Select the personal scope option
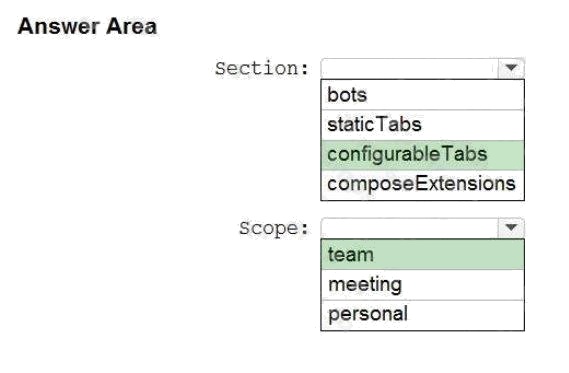This screenshot has height=373, width=569. 422,315
